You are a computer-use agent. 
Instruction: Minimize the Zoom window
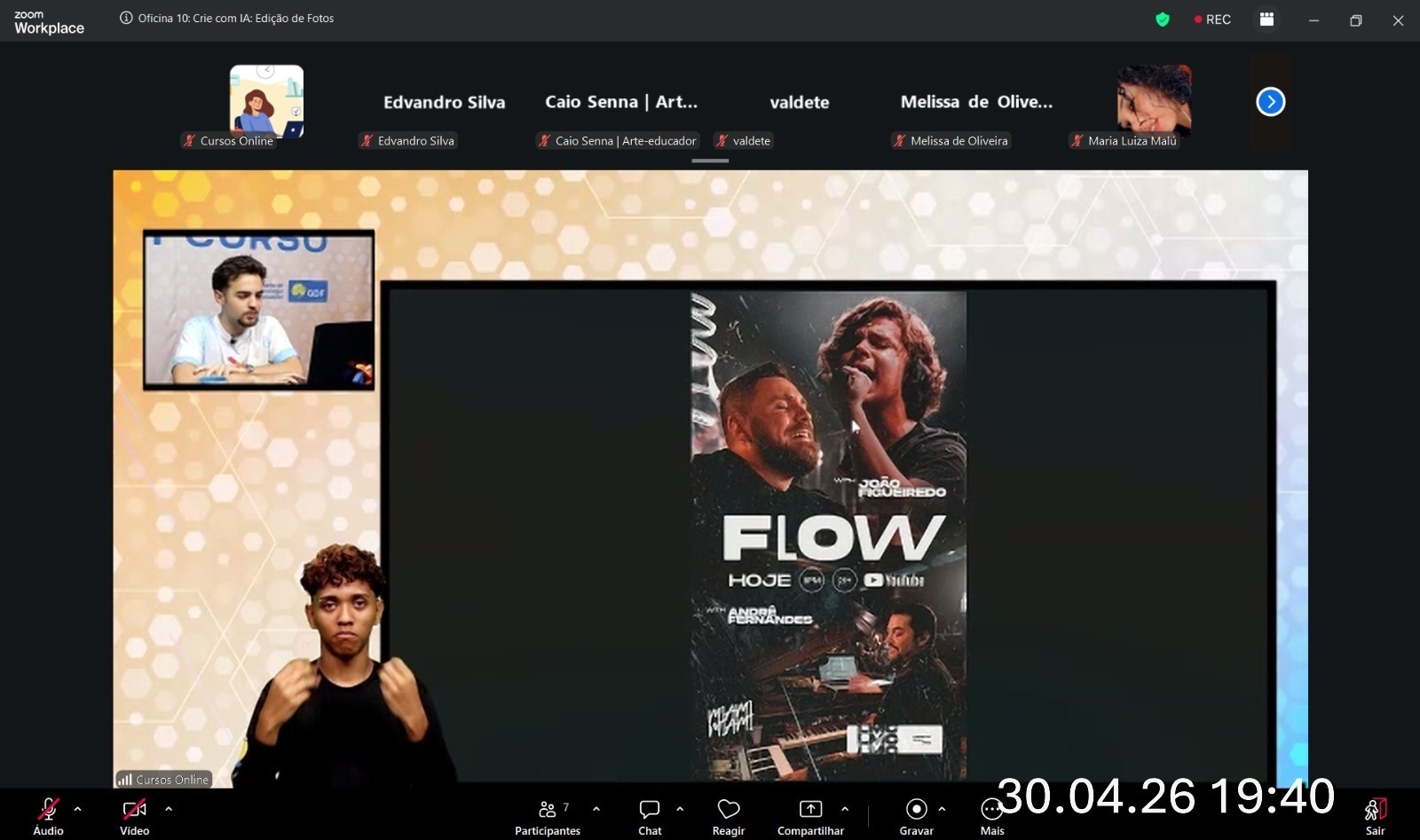(1313, 20)
